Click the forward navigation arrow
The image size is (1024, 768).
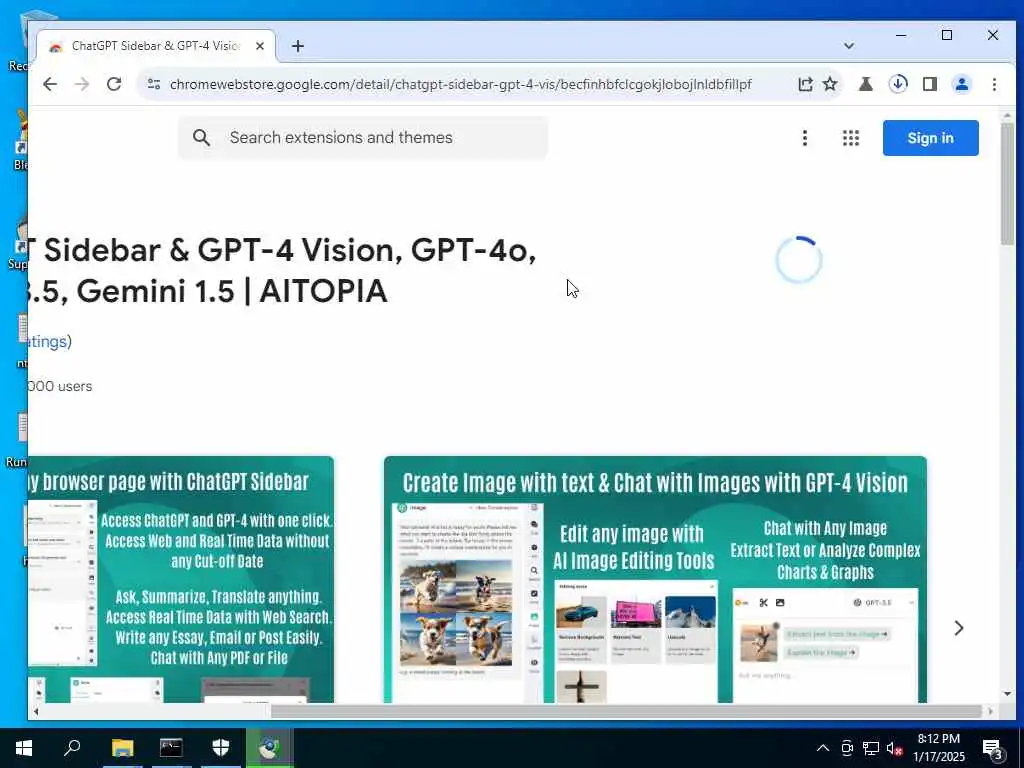82,84
